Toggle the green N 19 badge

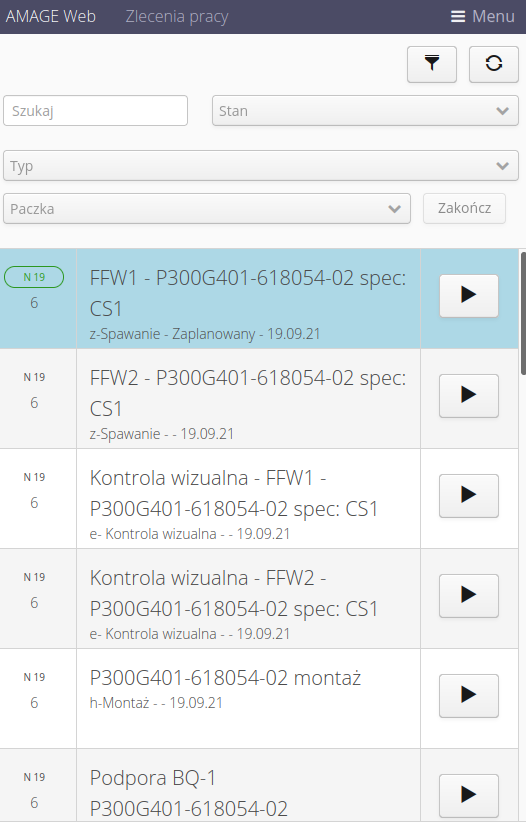(x=34, y=277)
